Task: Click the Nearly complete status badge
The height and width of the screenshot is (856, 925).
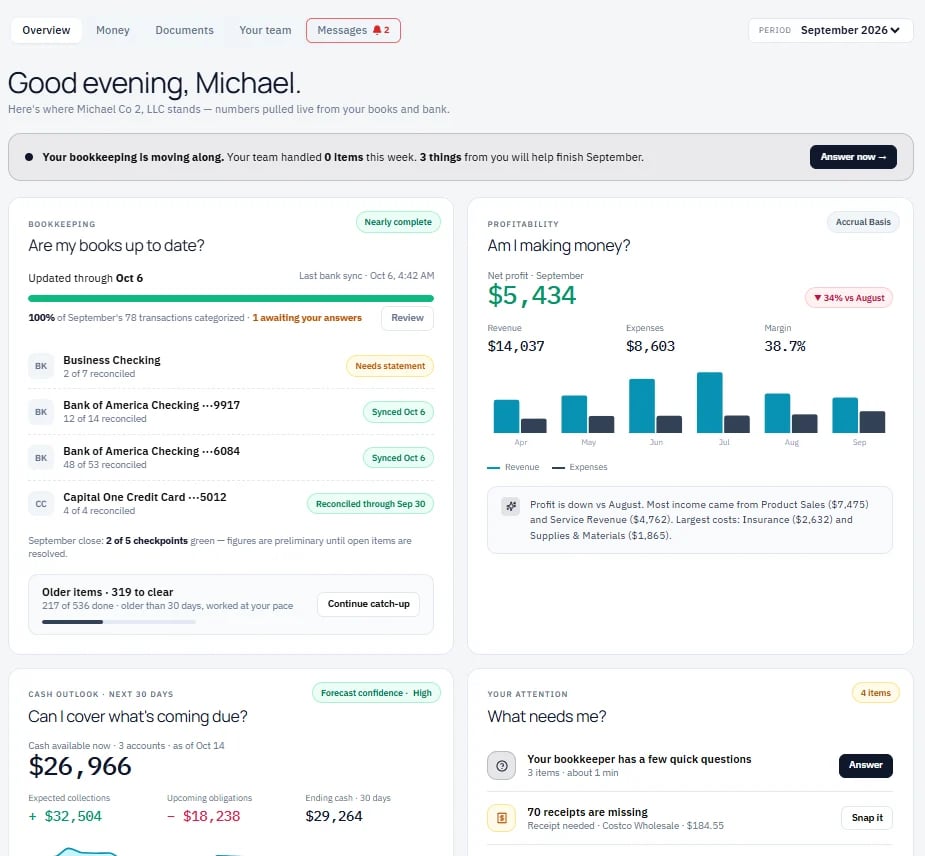Action: click(x=398, y=222)
